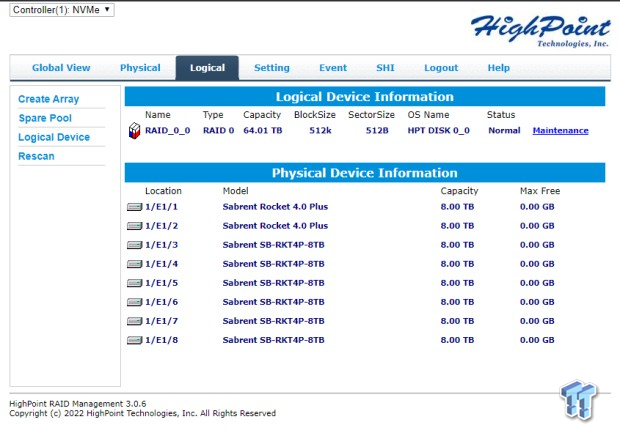Click the Logout tab
The width and height of the screenshot is (620, 444).
pyautogui.click(x=441, y=68)
